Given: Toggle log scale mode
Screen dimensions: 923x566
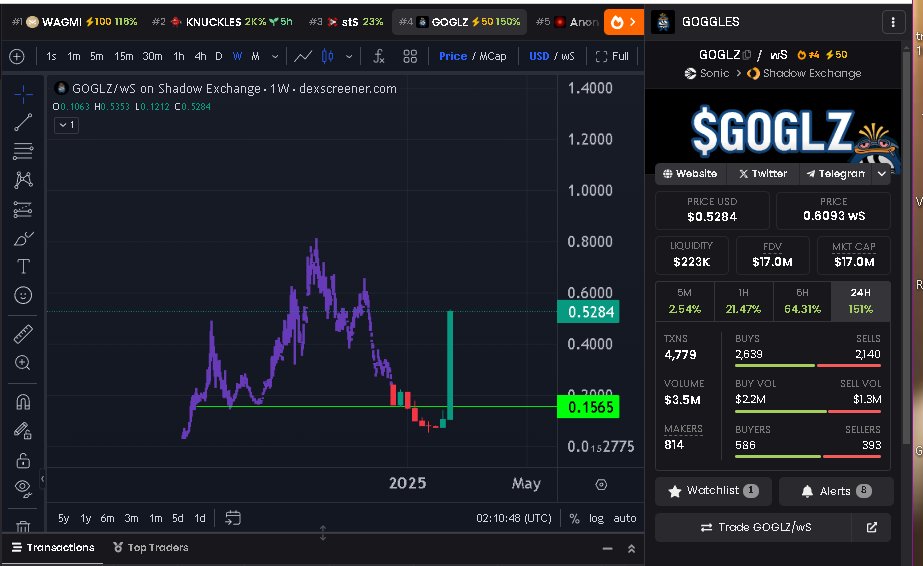Looking at the screenshot, I should point(596,518).
